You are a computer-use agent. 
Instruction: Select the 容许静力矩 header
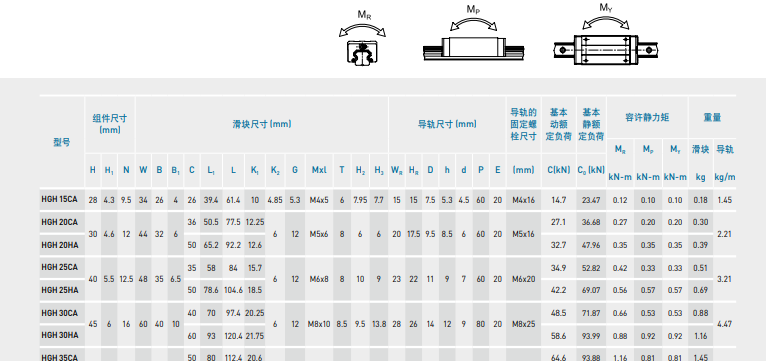[x=647, y=117]
